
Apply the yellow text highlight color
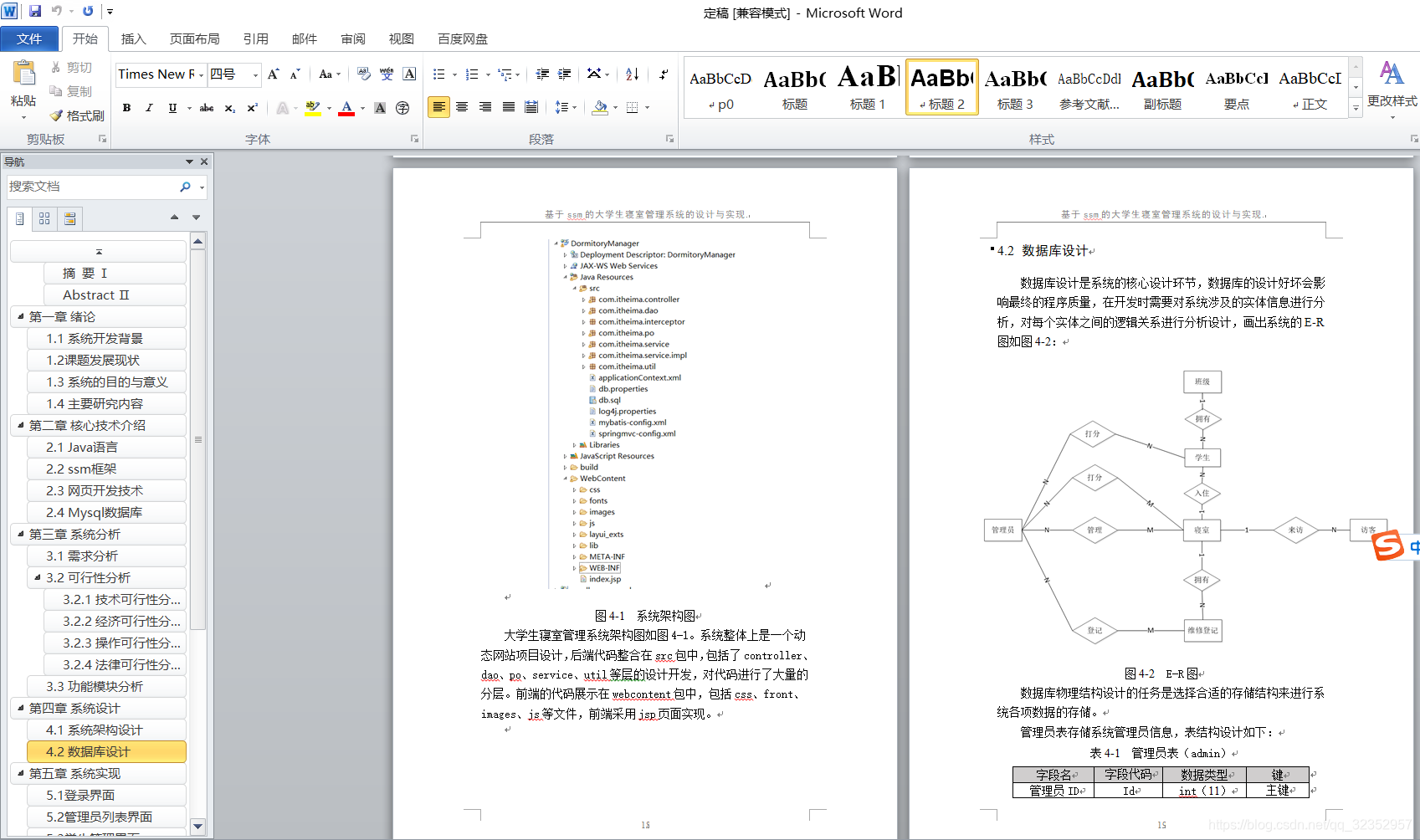pos(313,108)
